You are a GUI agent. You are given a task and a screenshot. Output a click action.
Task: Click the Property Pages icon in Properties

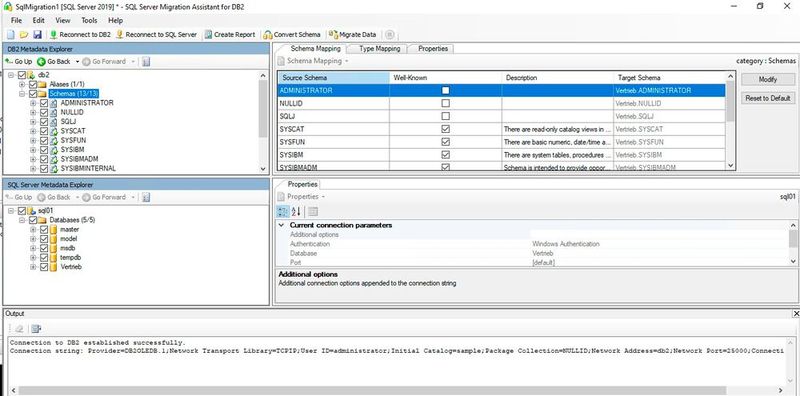(313, 211)
